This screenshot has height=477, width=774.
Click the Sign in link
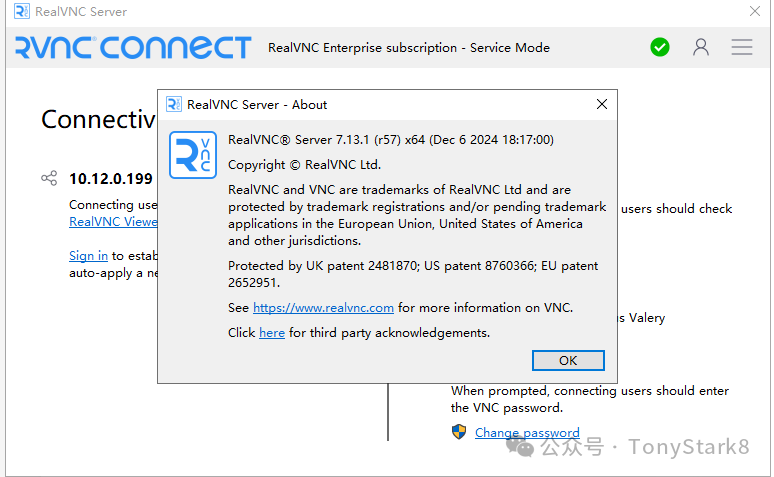(x=88, y=256)
